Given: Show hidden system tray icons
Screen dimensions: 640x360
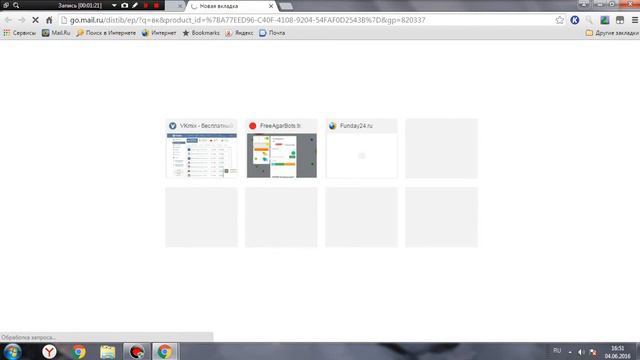Looking at the screenshot, I should 570,352.
